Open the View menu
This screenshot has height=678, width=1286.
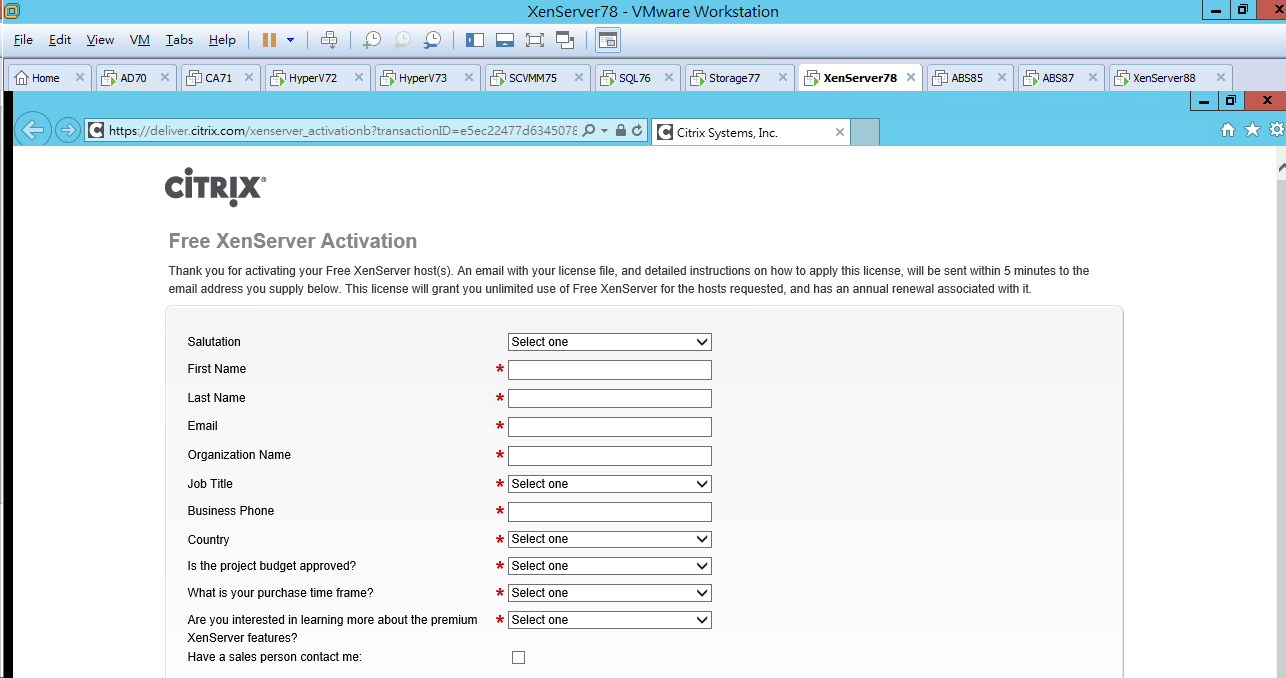[100, 40]
